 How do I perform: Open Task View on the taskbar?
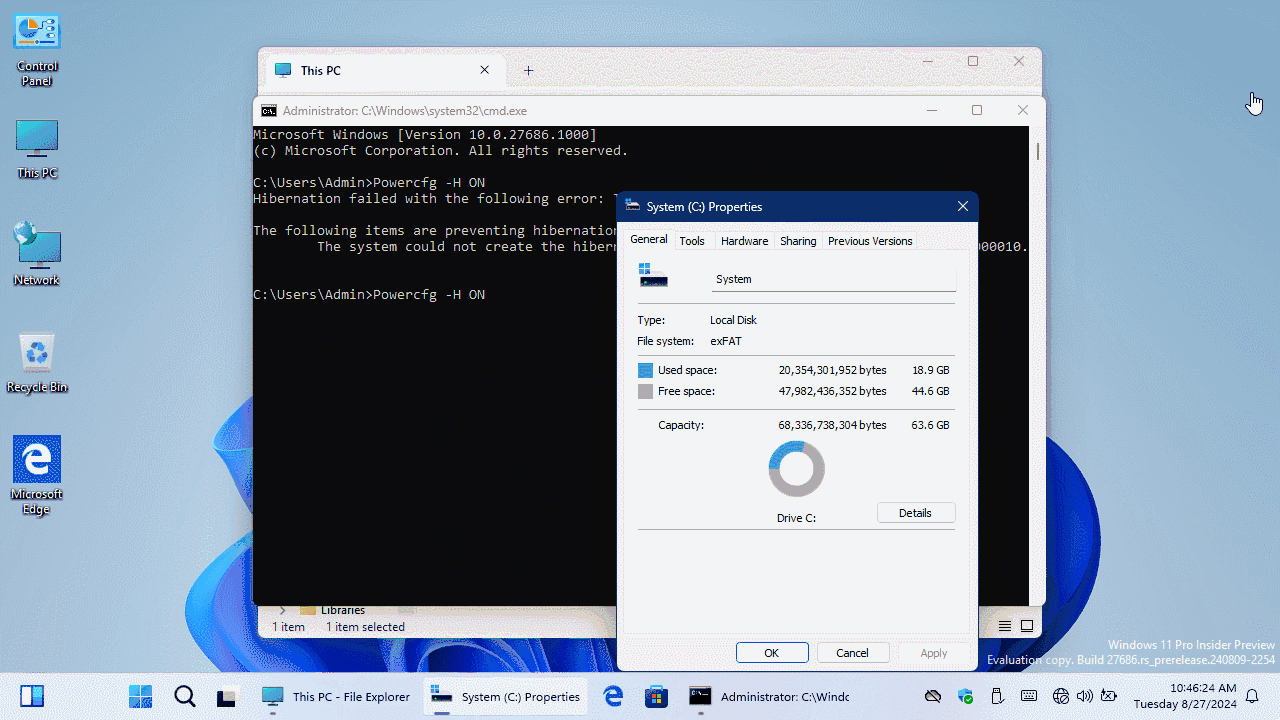tap(226, 696)
